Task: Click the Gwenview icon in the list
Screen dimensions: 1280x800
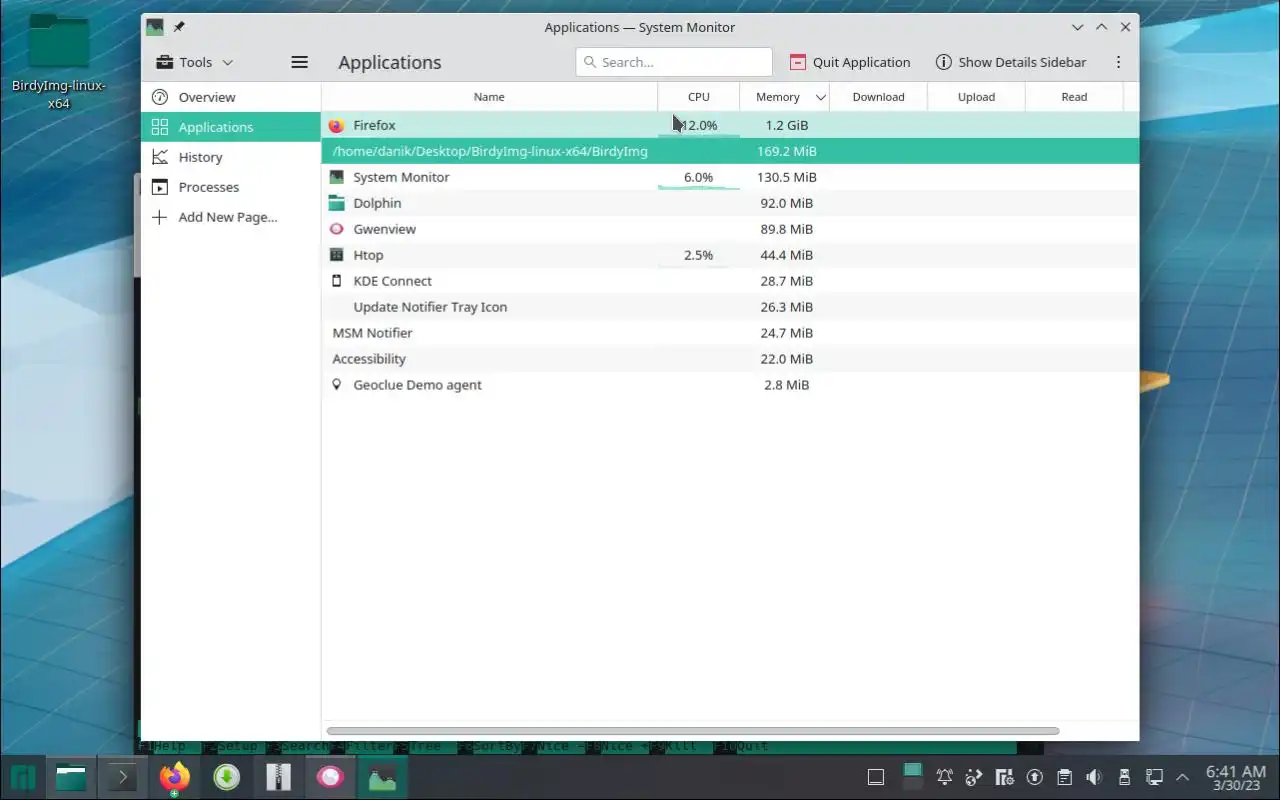Action: [x=336, y=229]
